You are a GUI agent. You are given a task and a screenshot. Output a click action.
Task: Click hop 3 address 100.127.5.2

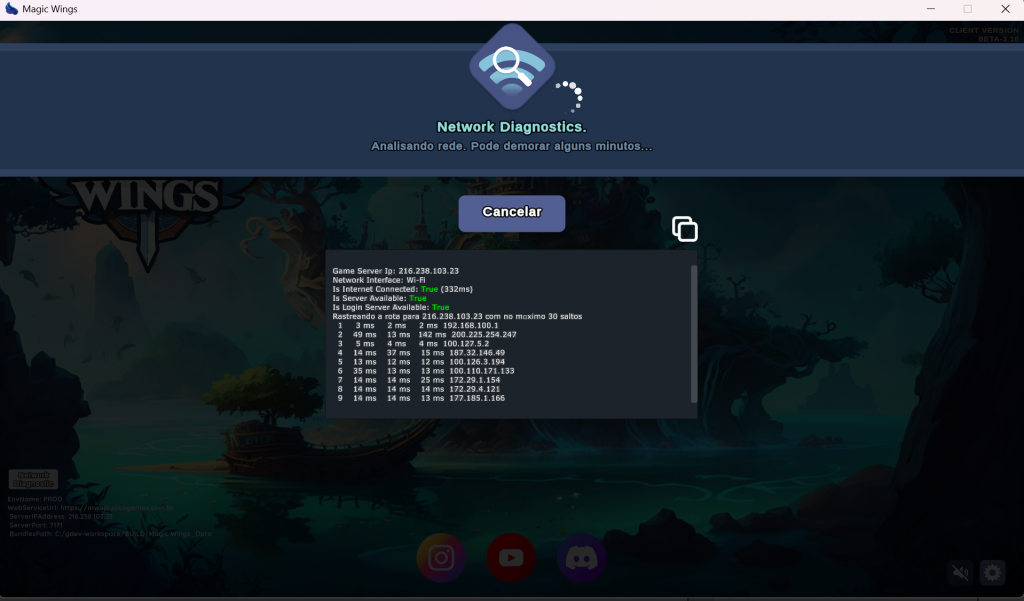pos(466,344)
